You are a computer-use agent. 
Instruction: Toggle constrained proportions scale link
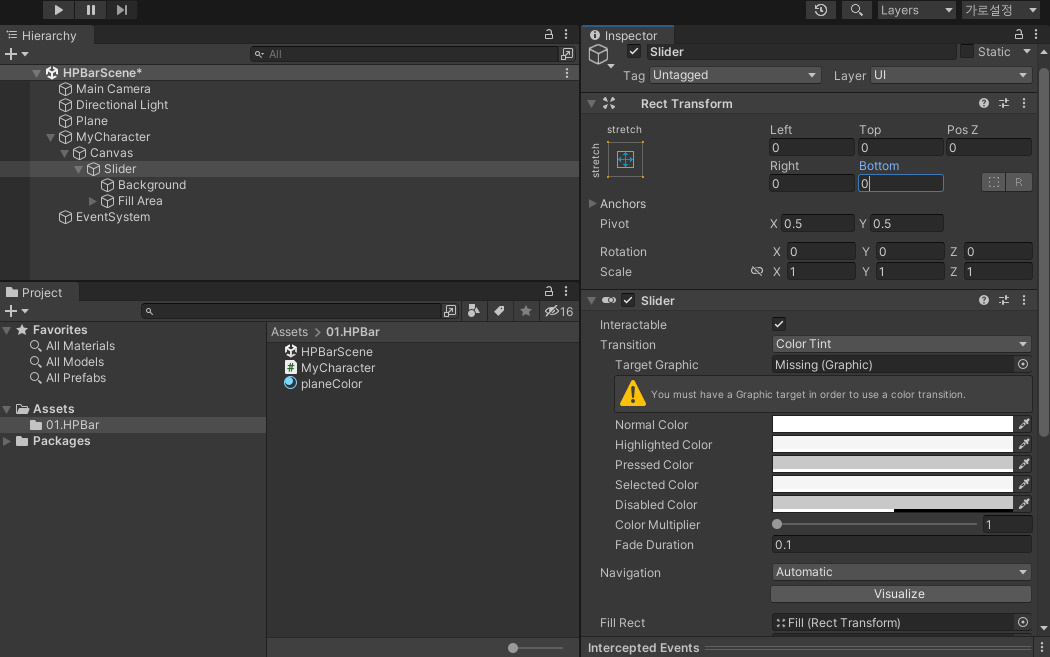click(x=757, y=271)
